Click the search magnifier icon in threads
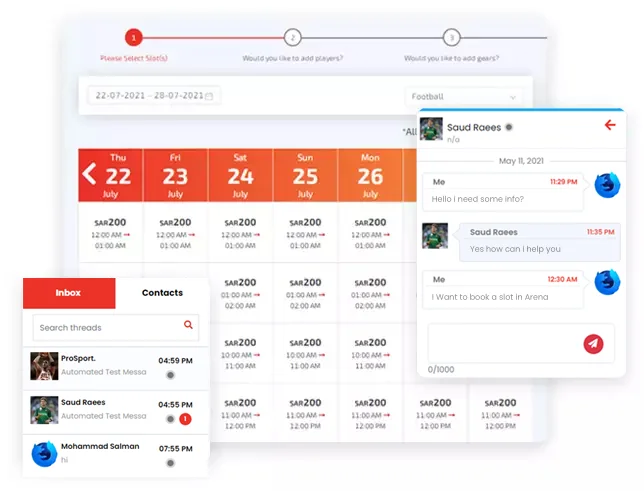Screen dimensions: 644x491 [188, 325]
